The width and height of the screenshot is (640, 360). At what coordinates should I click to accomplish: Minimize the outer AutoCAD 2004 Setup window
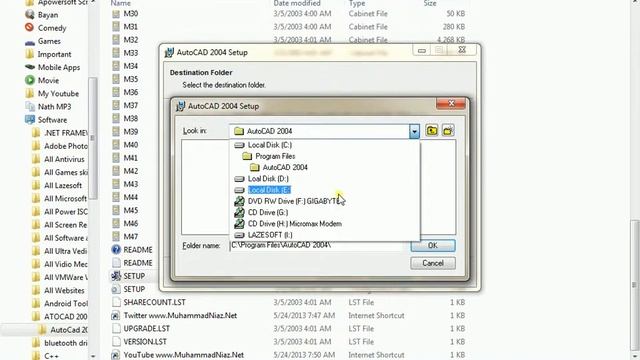point(422,50)
